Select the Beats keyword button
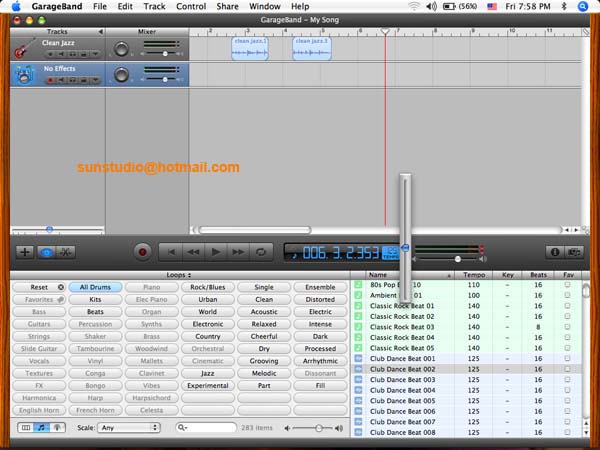Viewport: 600px width, 450px height. (x=95, y=312)
